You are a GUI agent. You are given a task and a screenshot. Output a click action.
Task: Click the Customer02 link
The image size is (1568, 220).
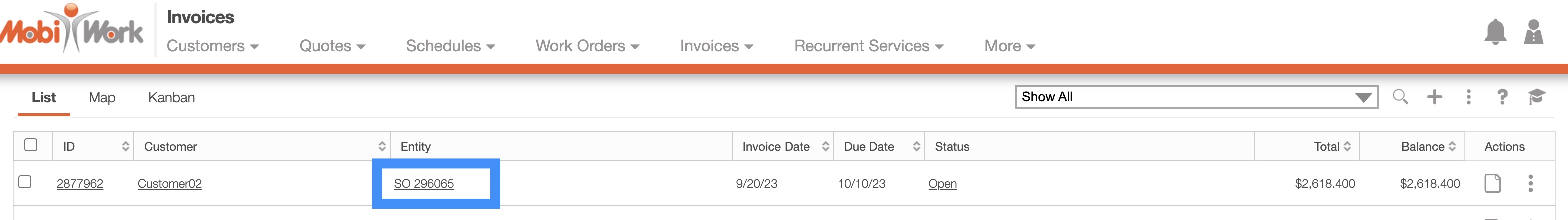(x=169, y=184)
